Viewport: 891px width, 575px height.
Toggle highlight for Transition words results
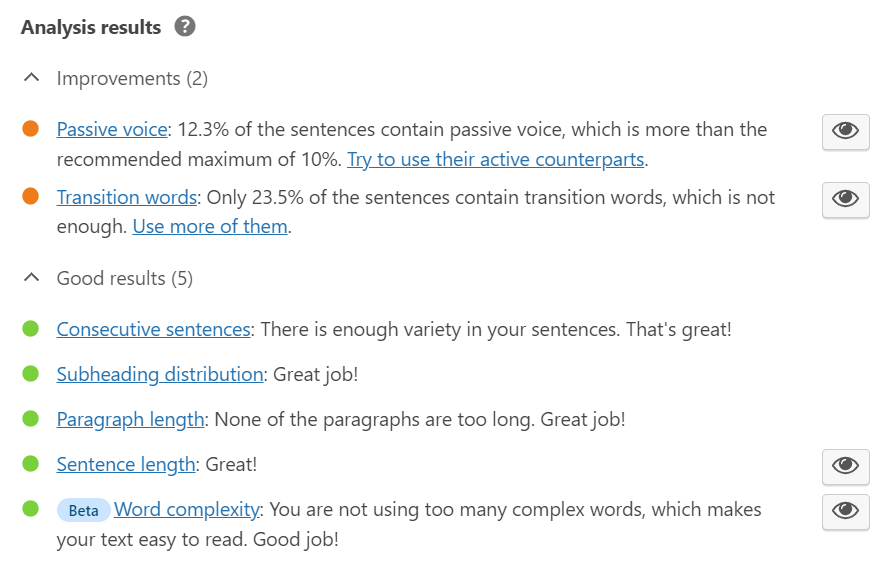tap(845, 199)
